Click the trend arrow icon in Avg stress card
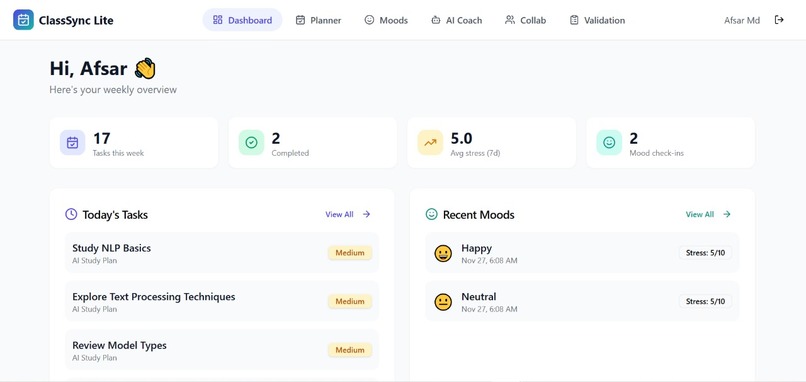Image resolution: width=806 pixels, height=382 pixels. coord(430,142)
